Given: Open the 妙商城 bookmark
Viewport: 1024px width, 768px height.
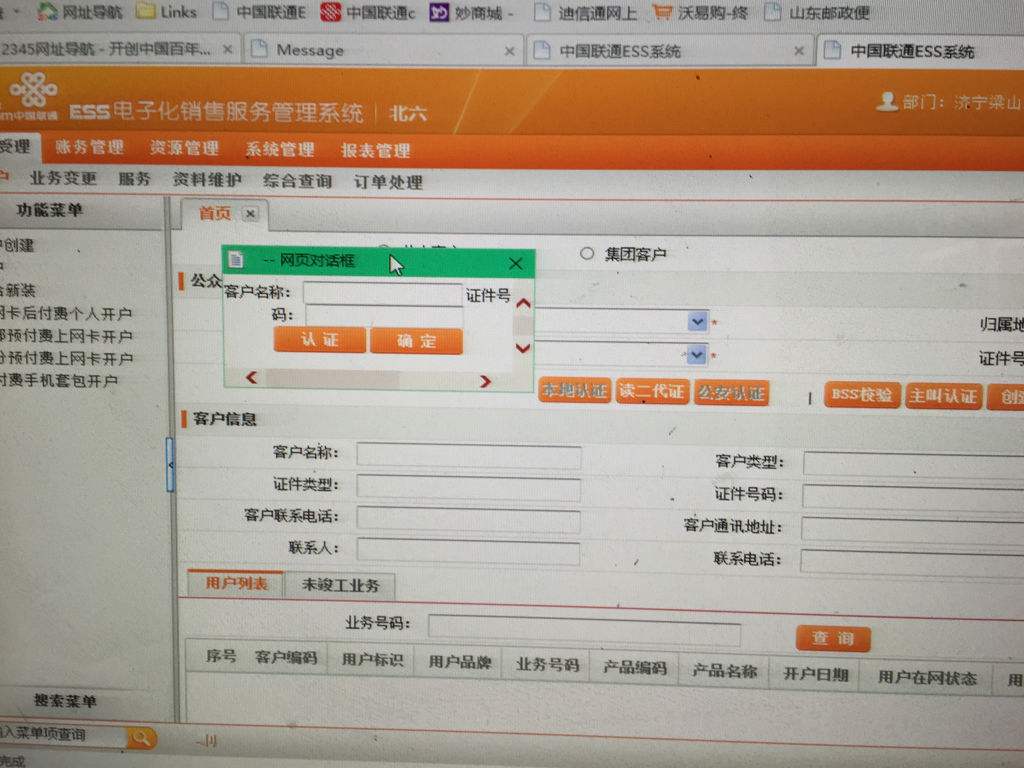Looking at the screenshot, I should click(x=472, y=12).
